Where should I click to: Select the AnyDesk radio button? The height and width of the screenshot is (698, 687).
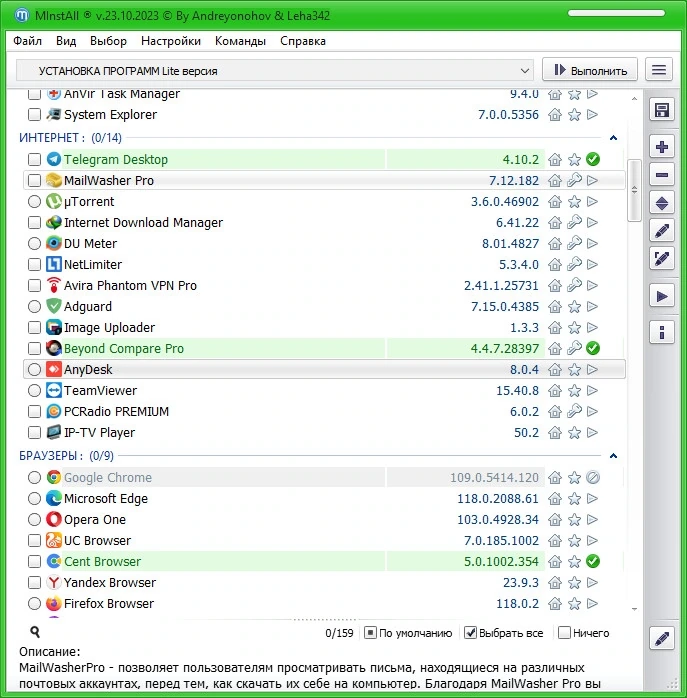point(34,369)
